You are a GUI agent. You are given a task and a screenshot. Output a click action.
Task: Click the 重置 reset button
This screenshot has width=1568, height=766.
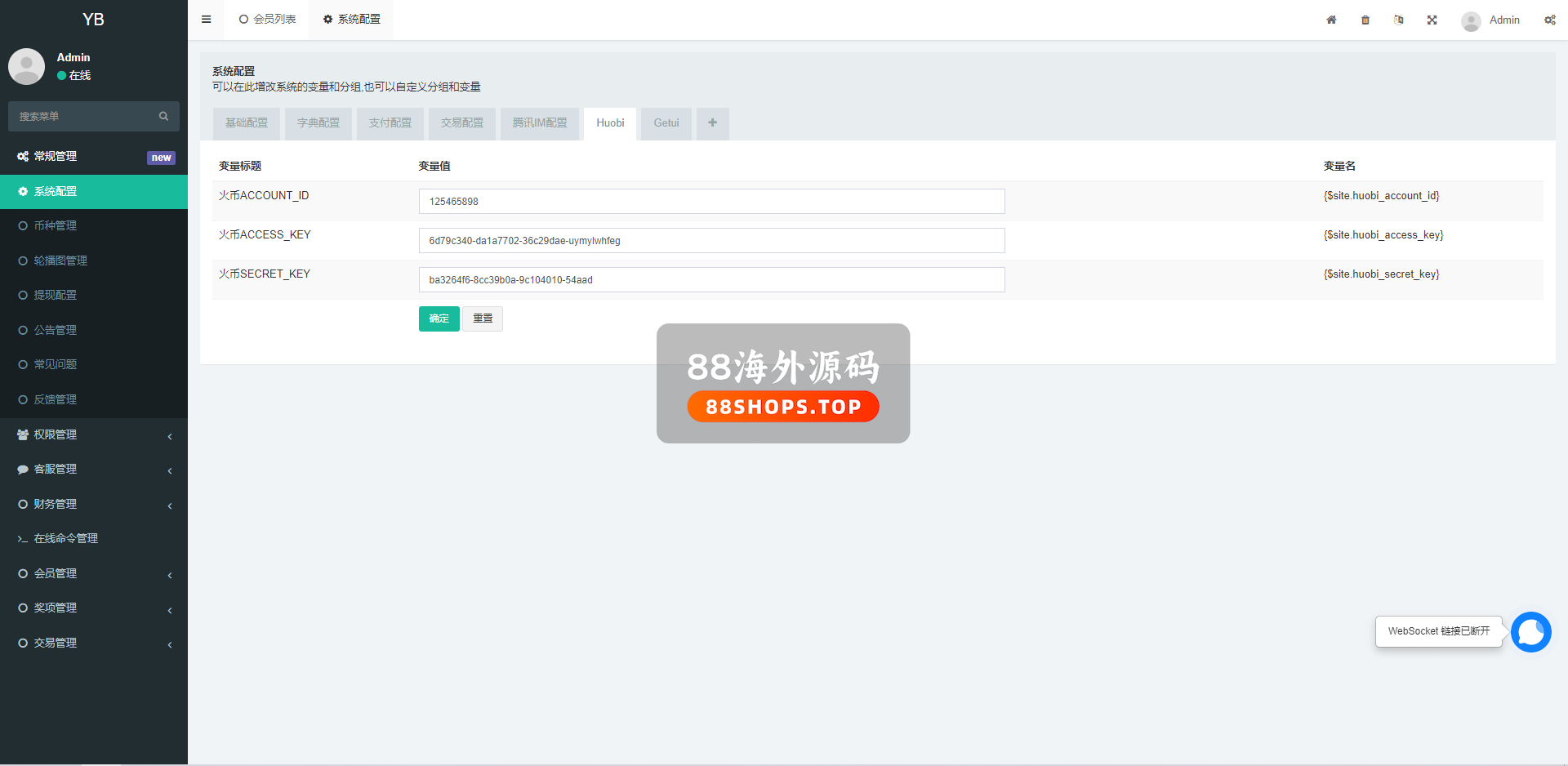point(483,318)
